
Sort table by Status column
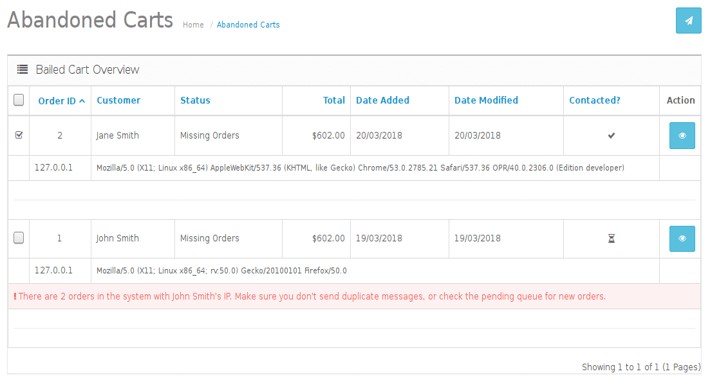click(x=195, y=100)
